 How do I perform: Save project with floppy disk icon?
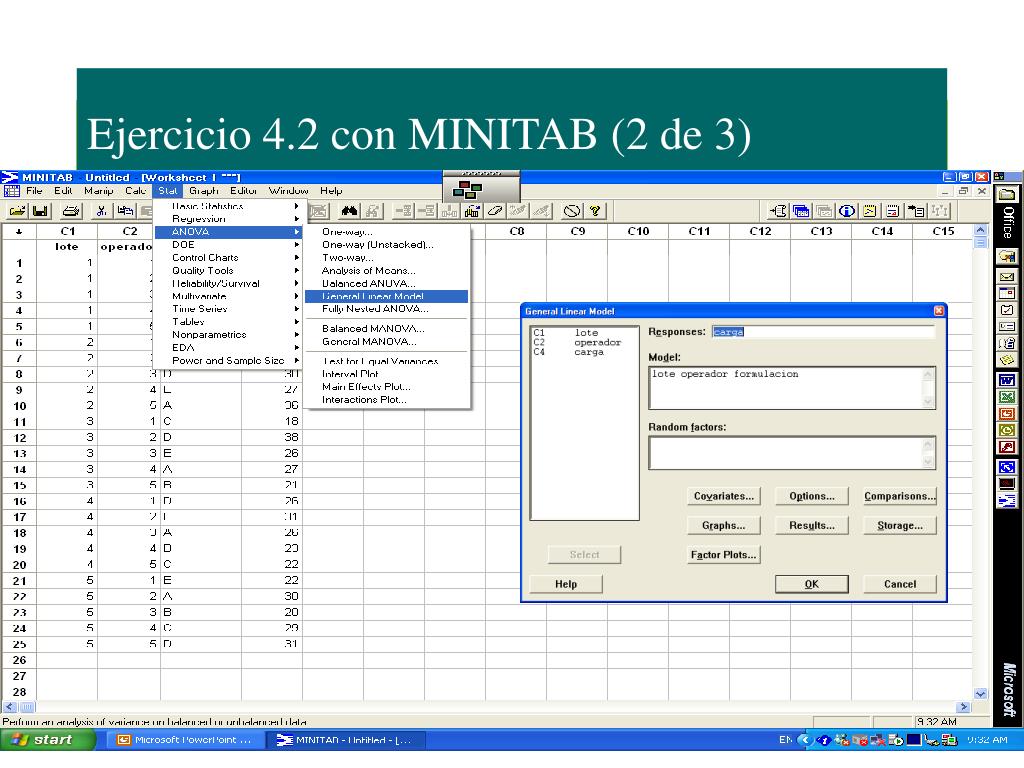tap(40, 211)
